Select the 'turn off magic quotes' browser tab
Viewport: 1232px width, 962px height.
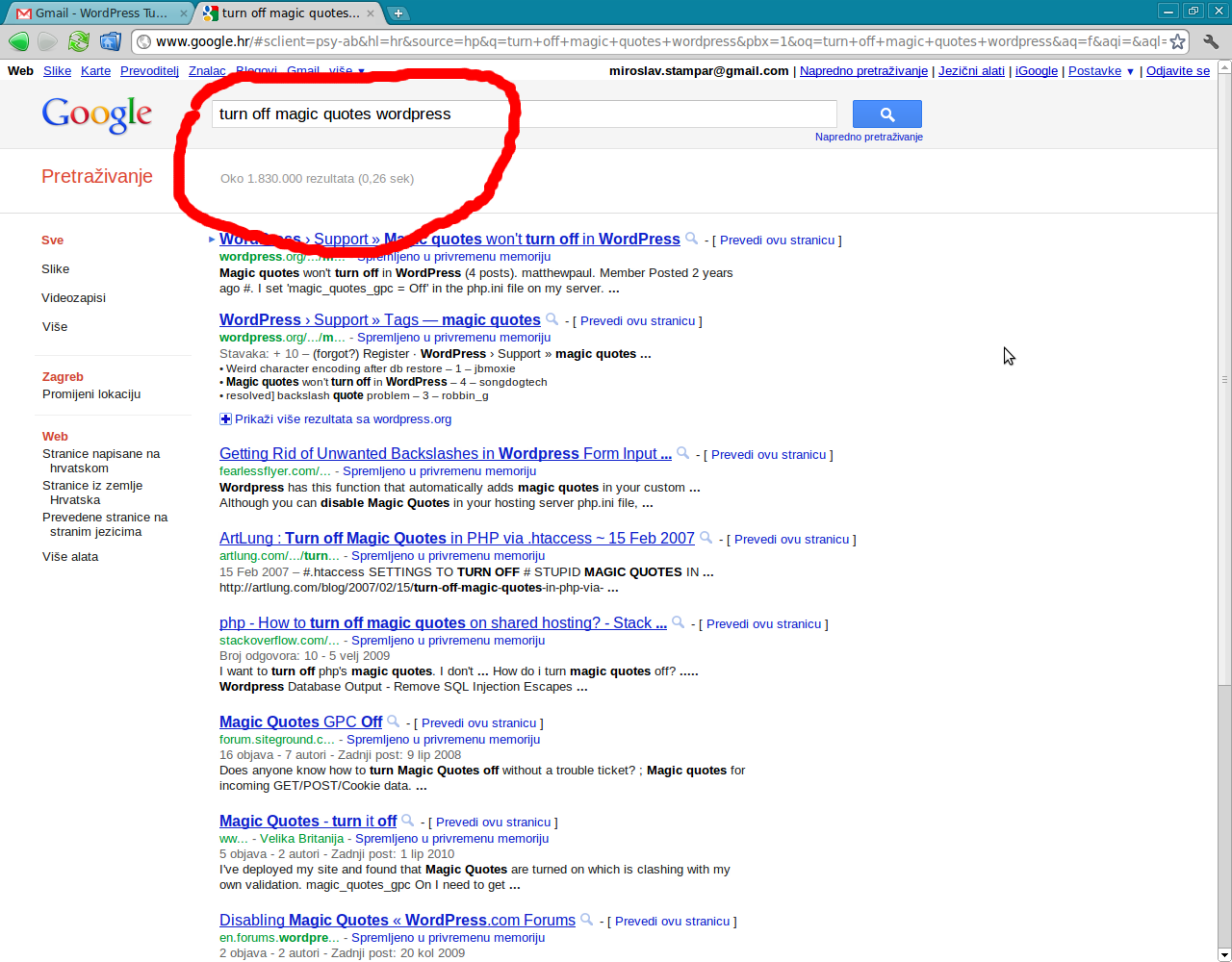[x=289, y=13]
